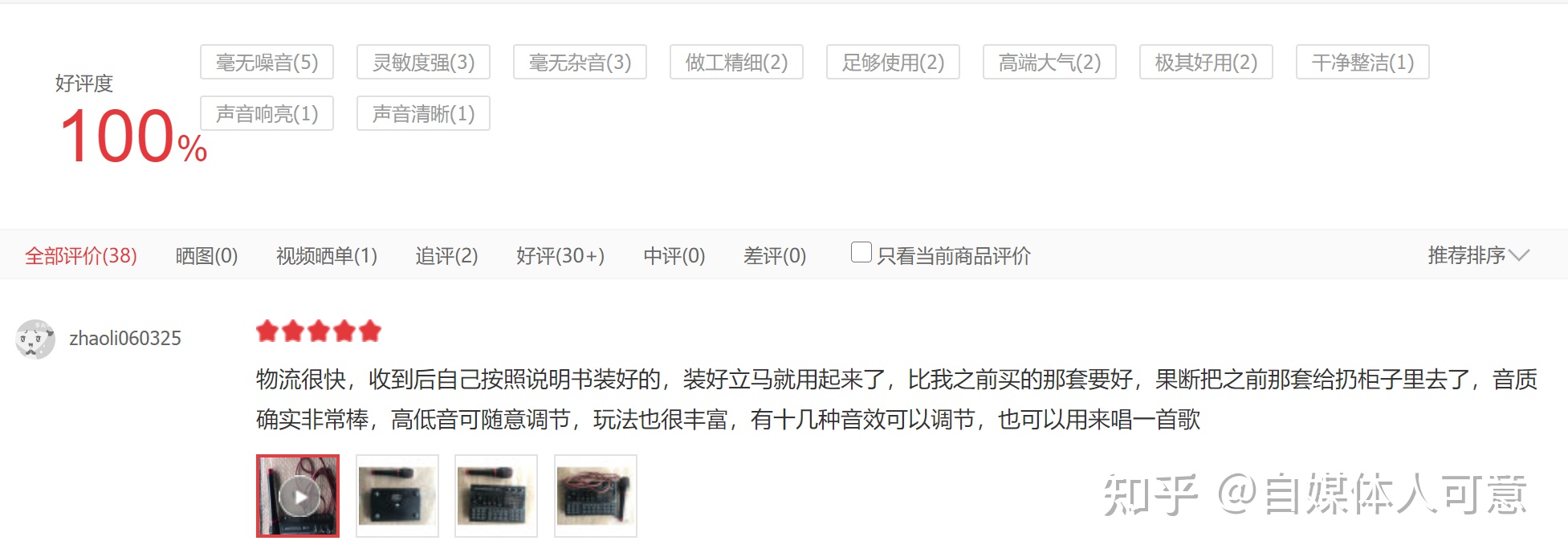
Task: Select the 做工精细(2) tag
Action: [x=737, y=62]
